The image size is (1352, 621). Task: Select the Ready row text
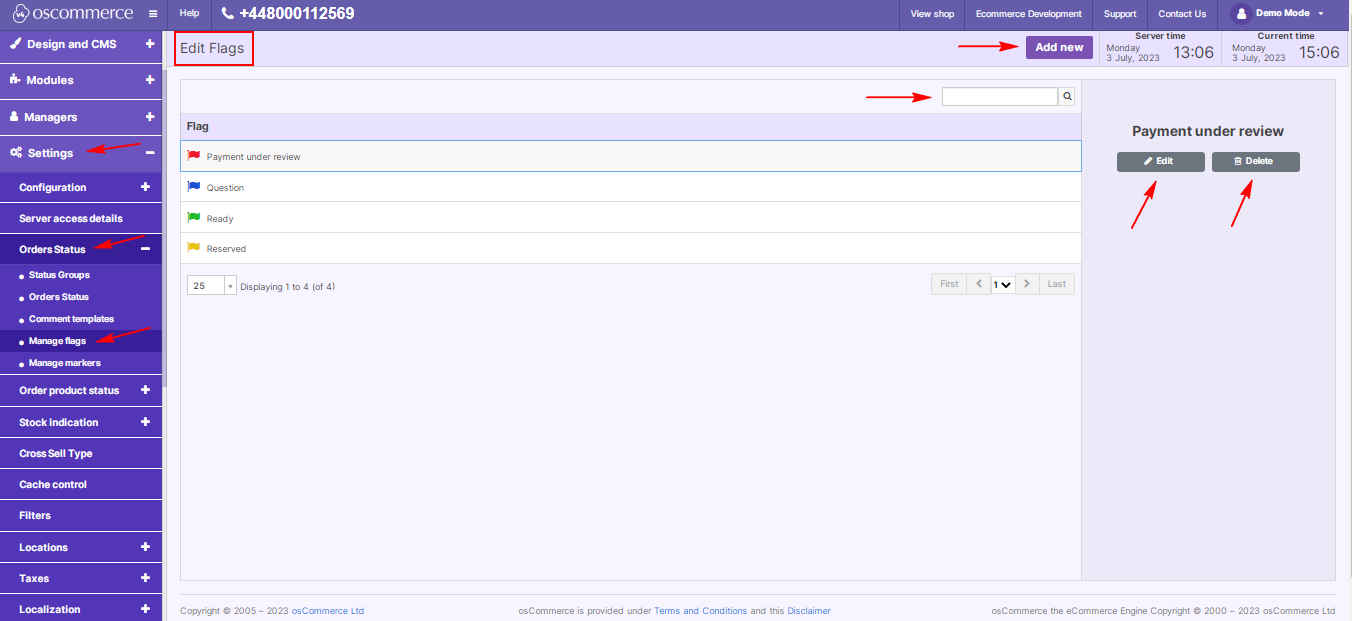(220, 218)
